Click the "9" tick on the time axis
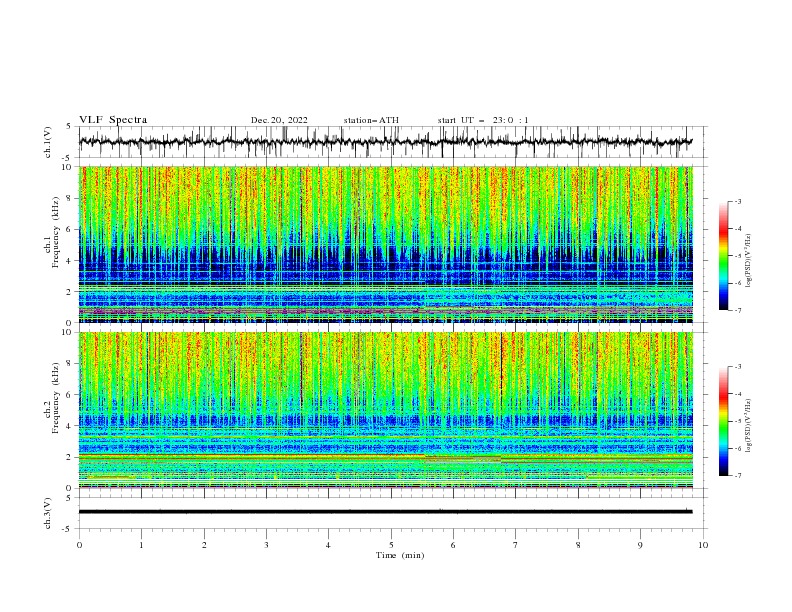Viewport: 792px width, 612px height. pos(640,545)
